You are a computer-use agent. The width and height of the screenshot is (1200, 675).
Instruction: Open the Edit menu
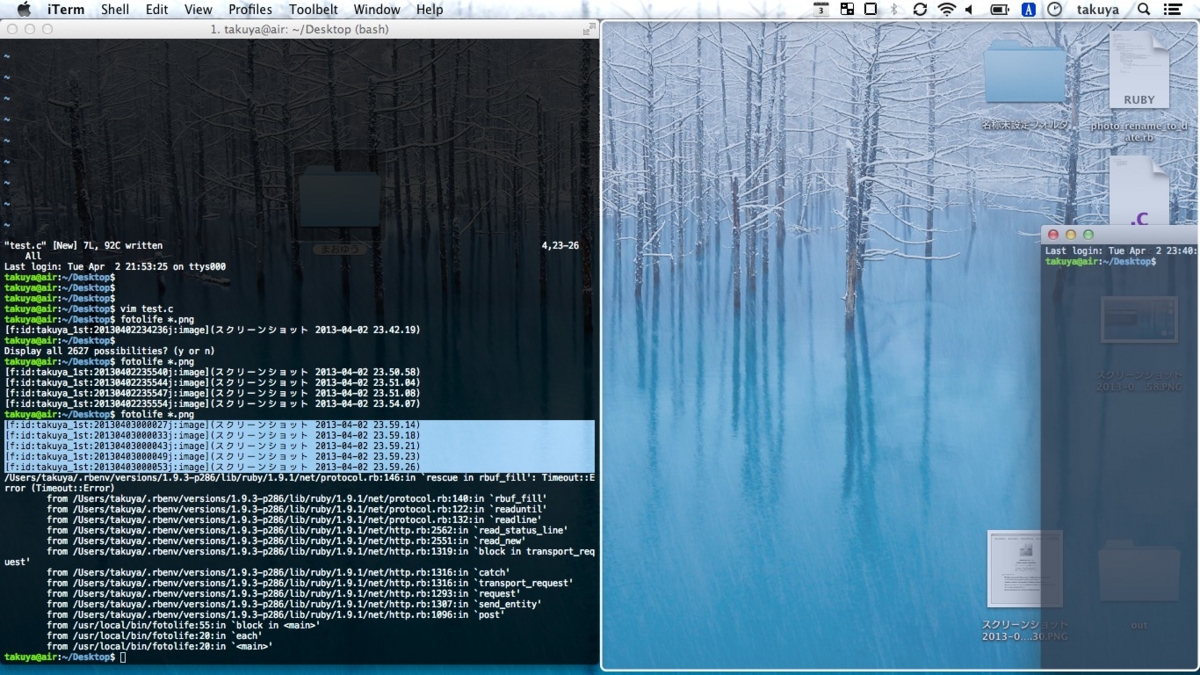pos(157,9)
